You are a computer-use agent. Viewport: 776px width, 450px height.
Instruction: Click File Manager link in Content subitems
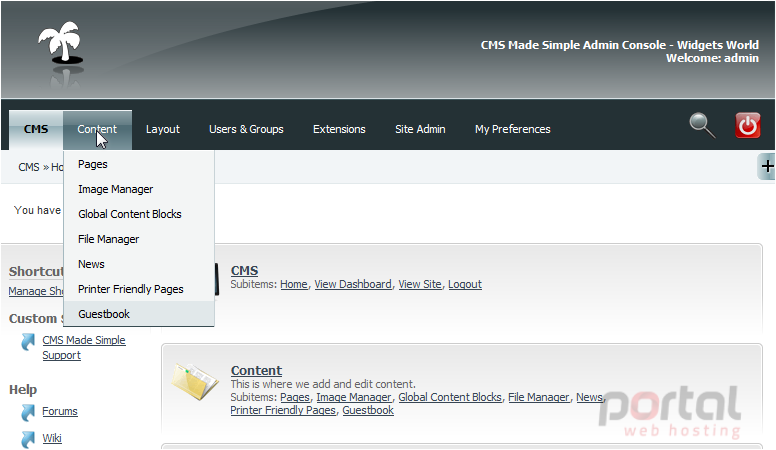[x=538, y=398]
